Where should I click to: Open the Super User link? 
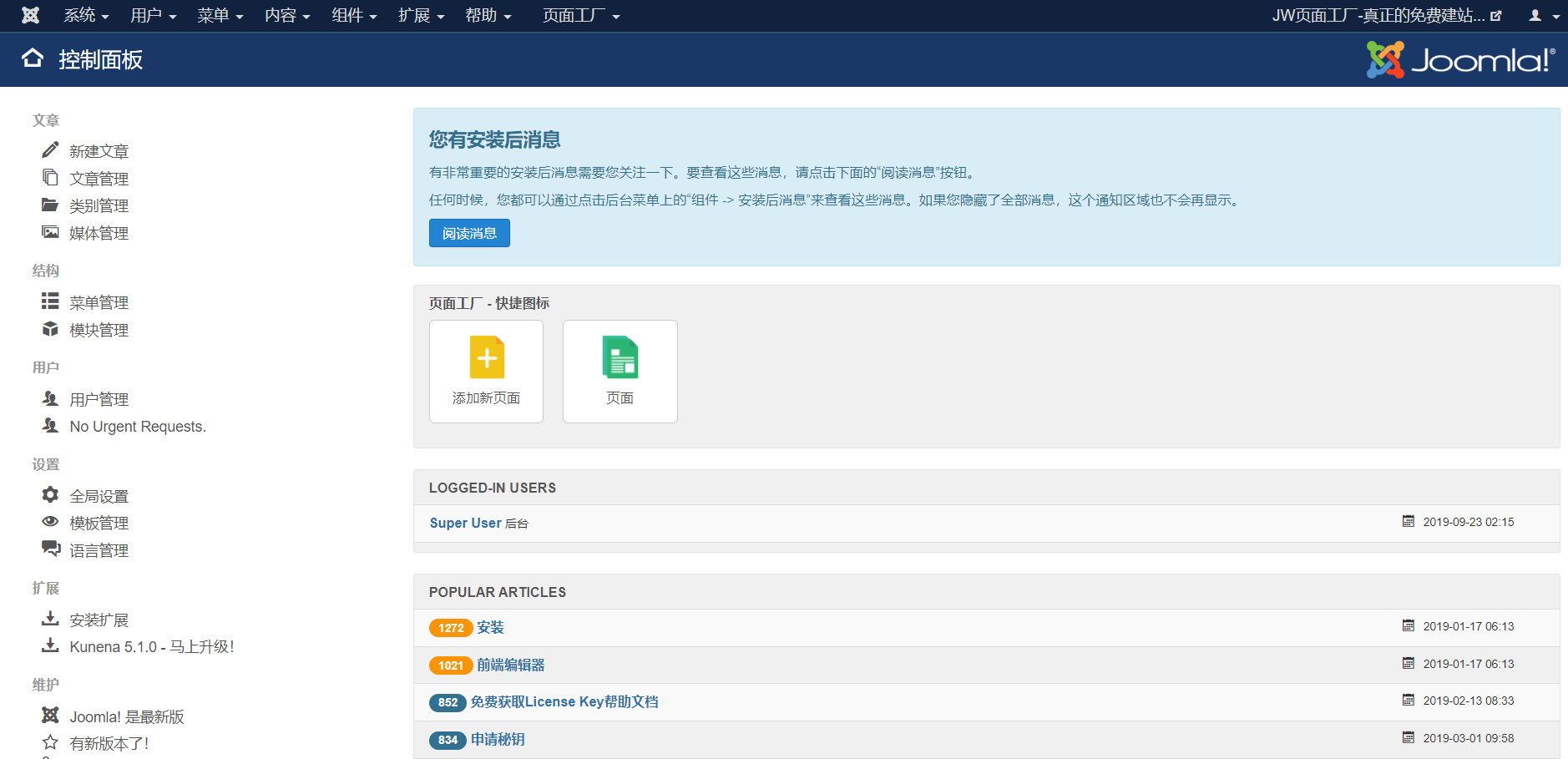[465, 523]
